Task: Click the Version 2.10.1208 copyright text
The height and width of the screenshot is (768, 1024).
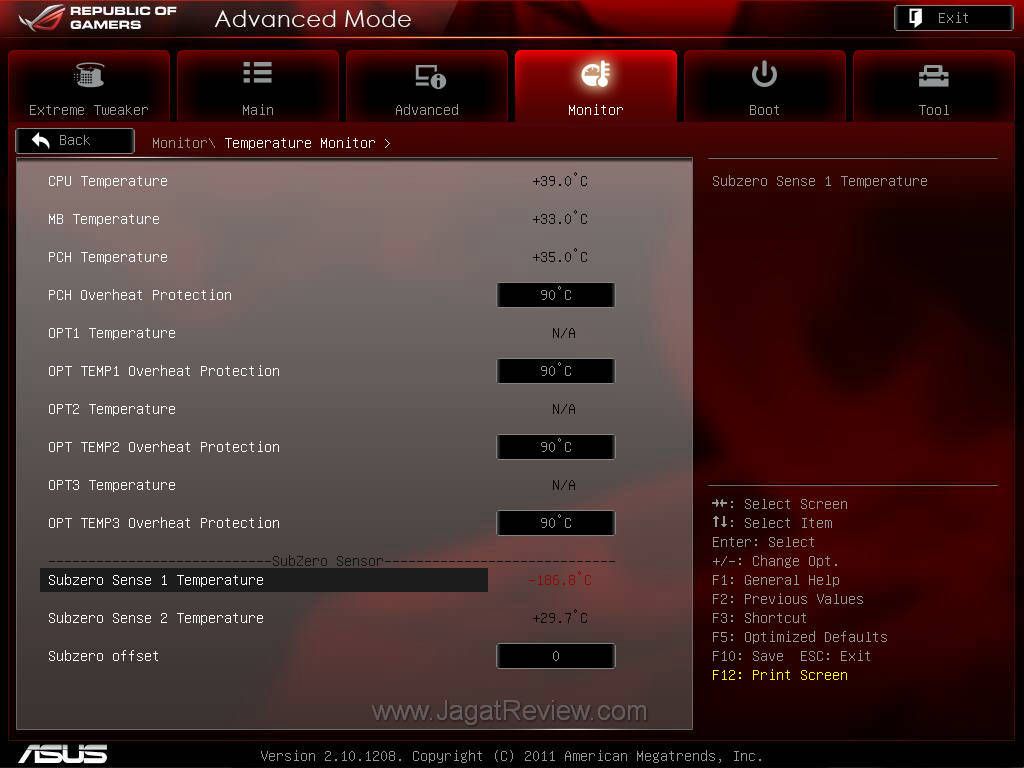Action: click(511, 756)
